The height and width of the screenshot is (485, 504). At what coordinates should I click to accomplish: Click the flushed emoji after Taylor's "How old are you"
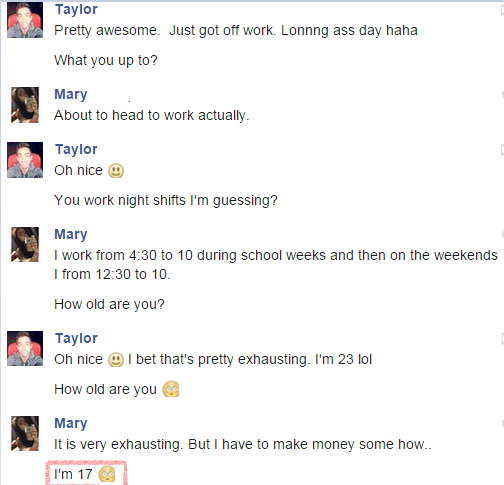[171, 389]
